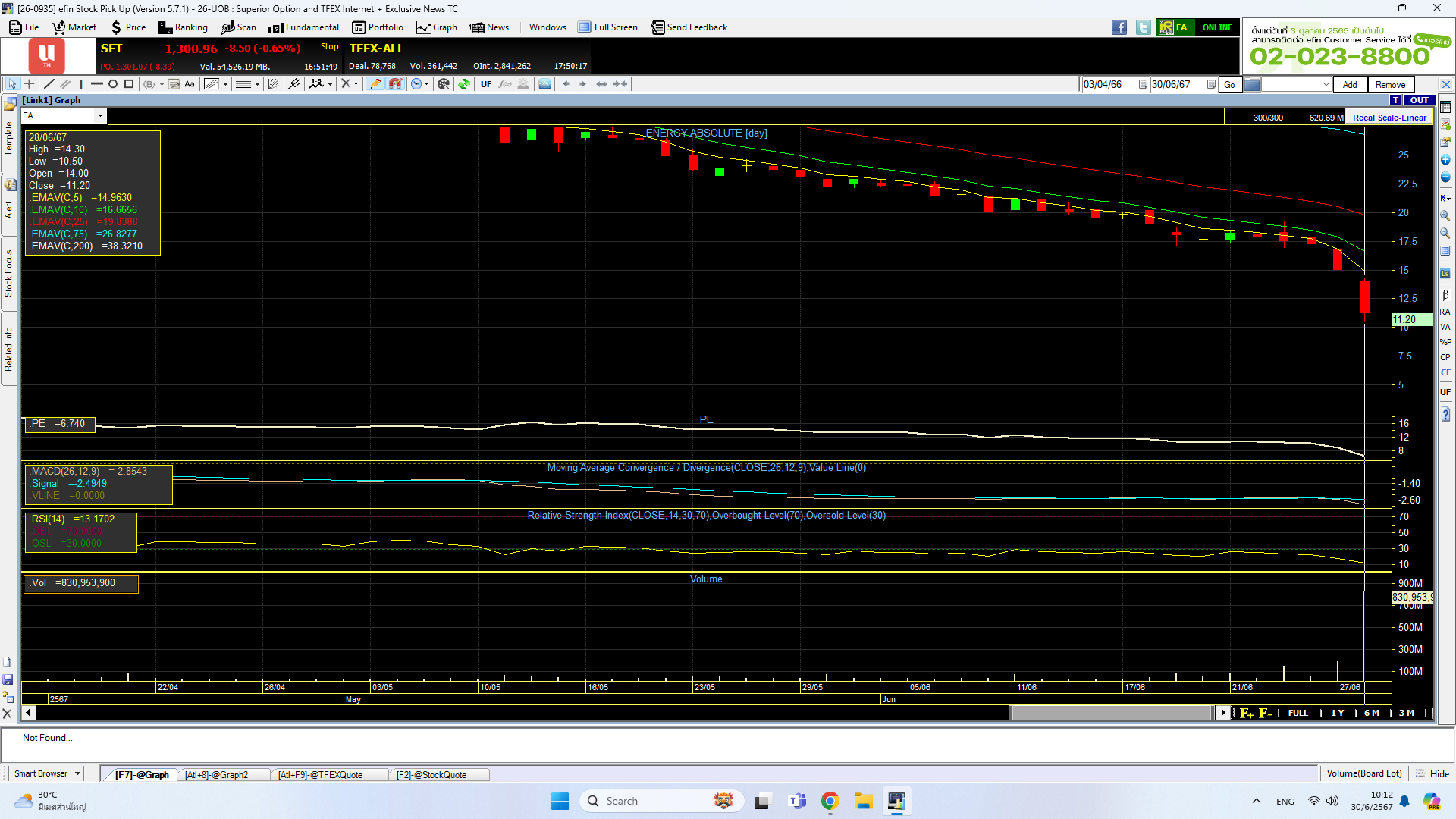Pick the ellipse drawing tool
This screenshot has height=819, width=1456.
[x=113, y=84]
